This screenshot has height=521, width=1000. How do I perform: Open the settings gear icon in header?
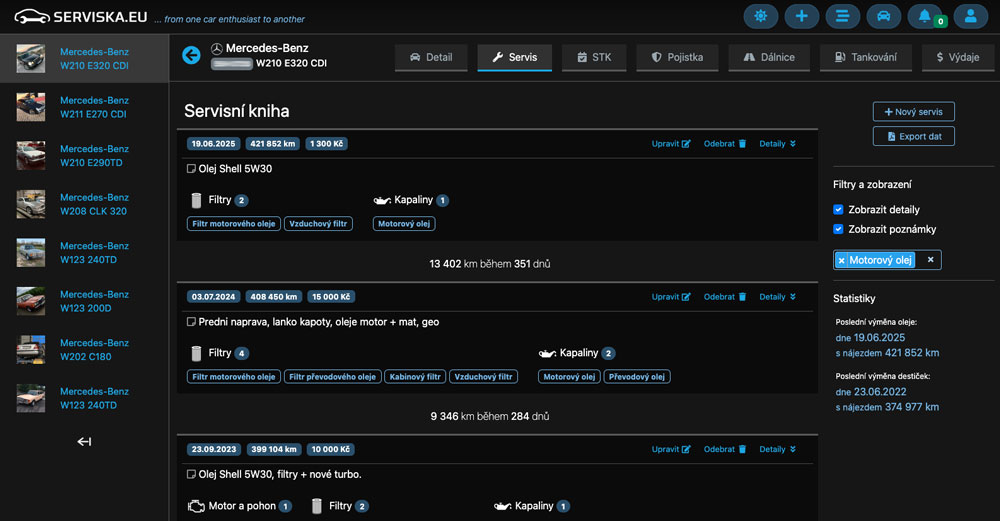point(760,17)
